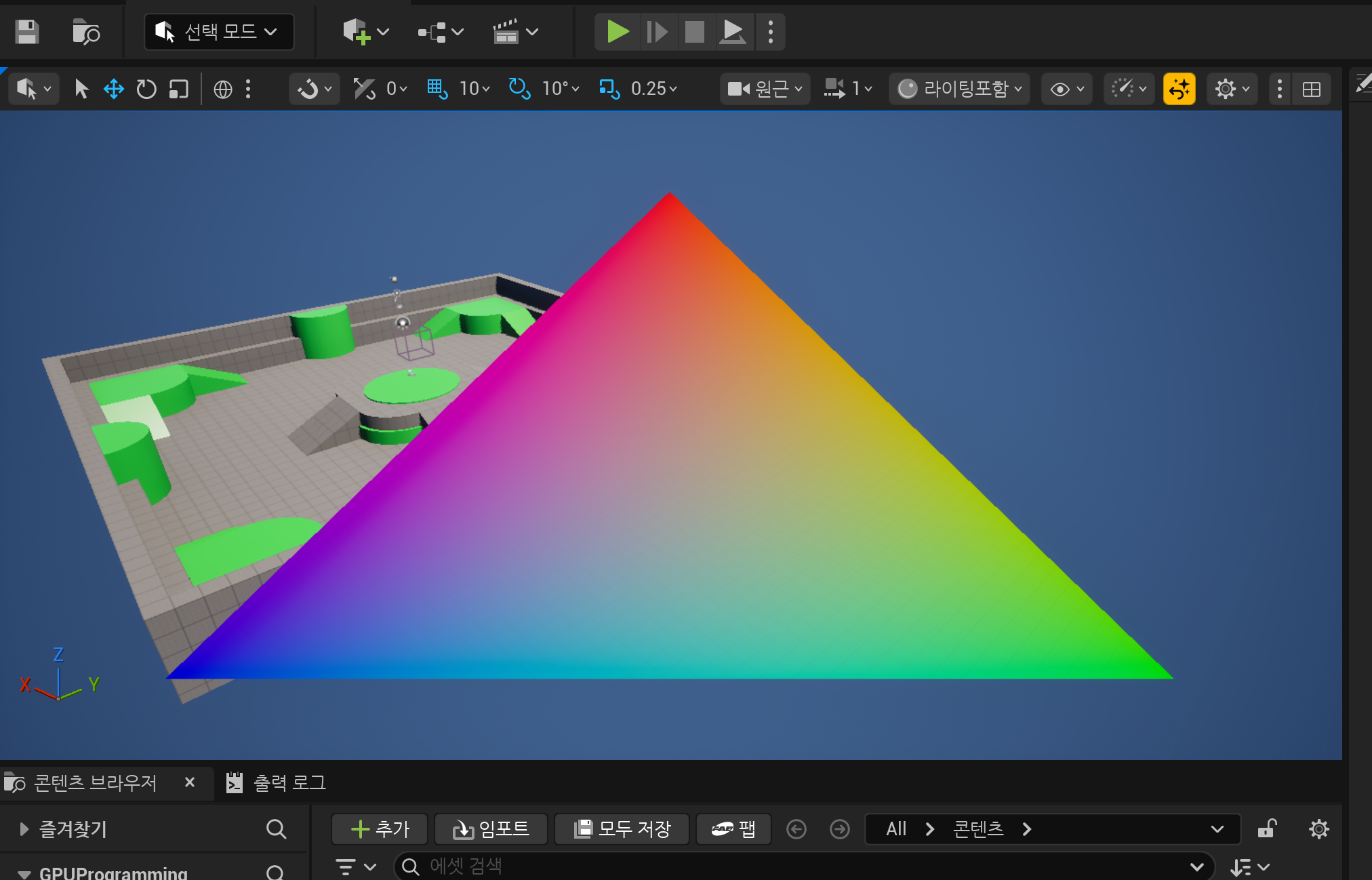The image size is (1372, 880).
Task: Click the world coordinate globe icon
Action: tap(223, 89)
